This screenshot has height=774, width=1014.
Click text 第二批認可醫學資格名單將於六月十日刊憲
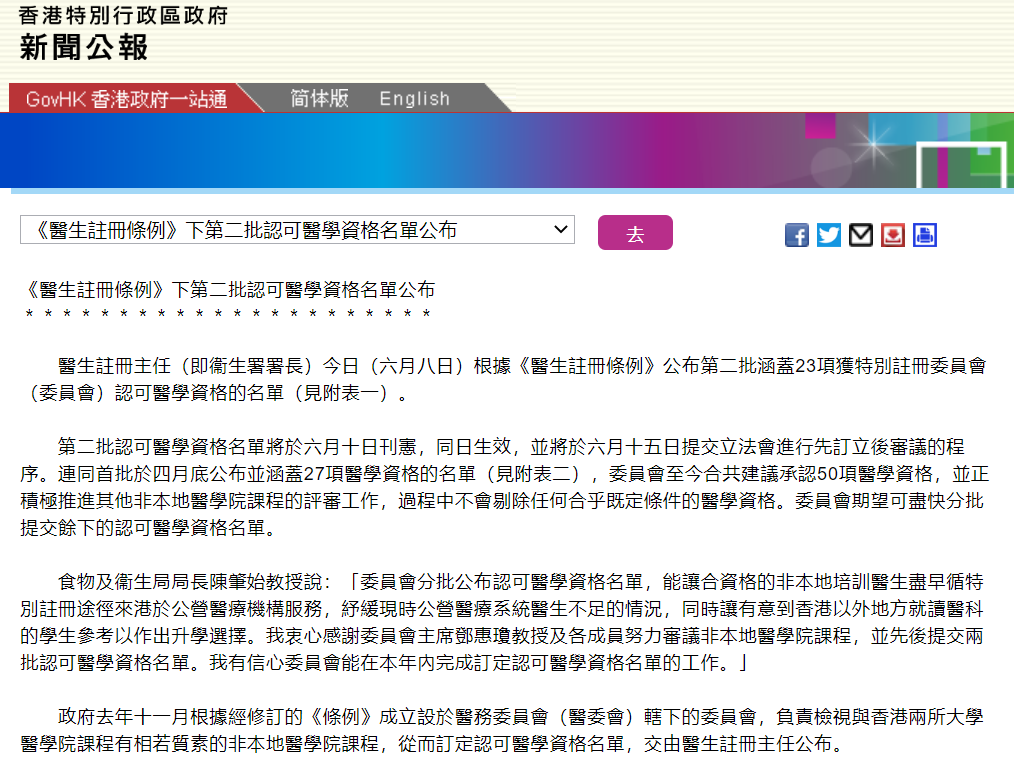click(237, 447)
